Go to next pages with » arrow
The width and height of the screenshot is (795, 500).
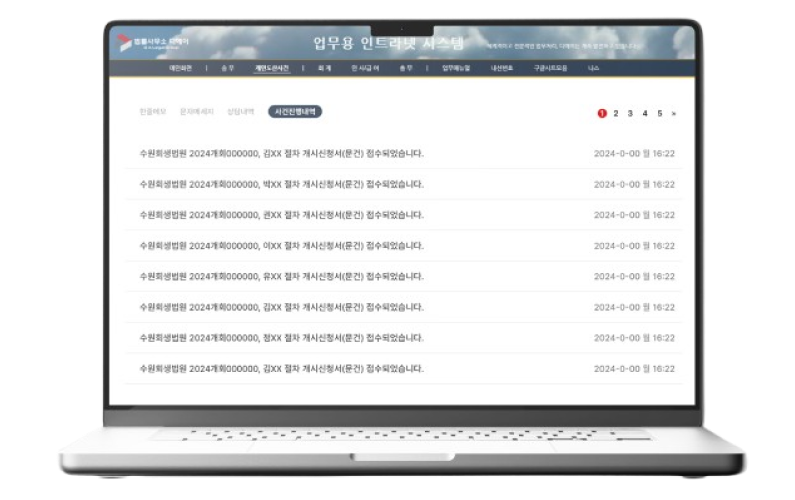point(674,114)
